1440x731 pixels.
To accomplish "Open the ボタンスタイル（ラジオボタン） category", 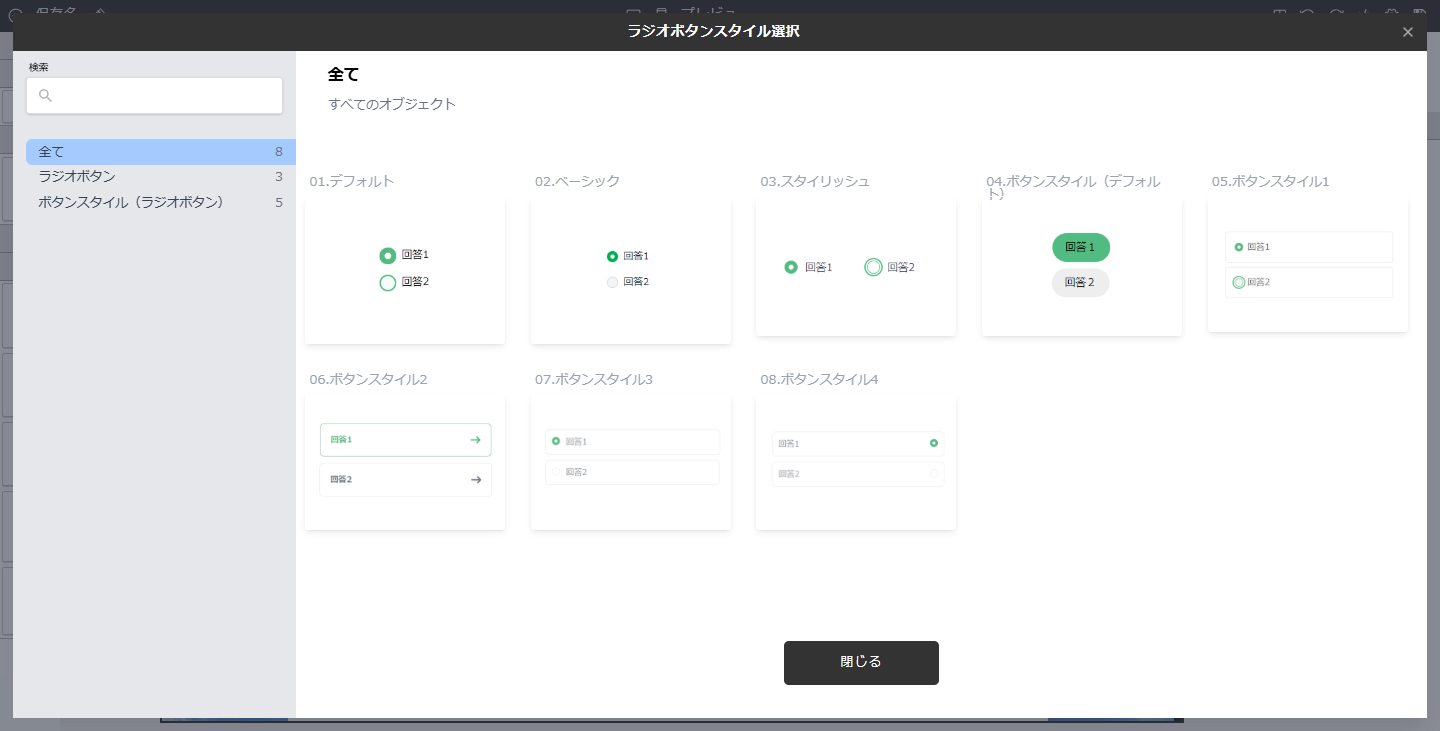I will (160, 202).
